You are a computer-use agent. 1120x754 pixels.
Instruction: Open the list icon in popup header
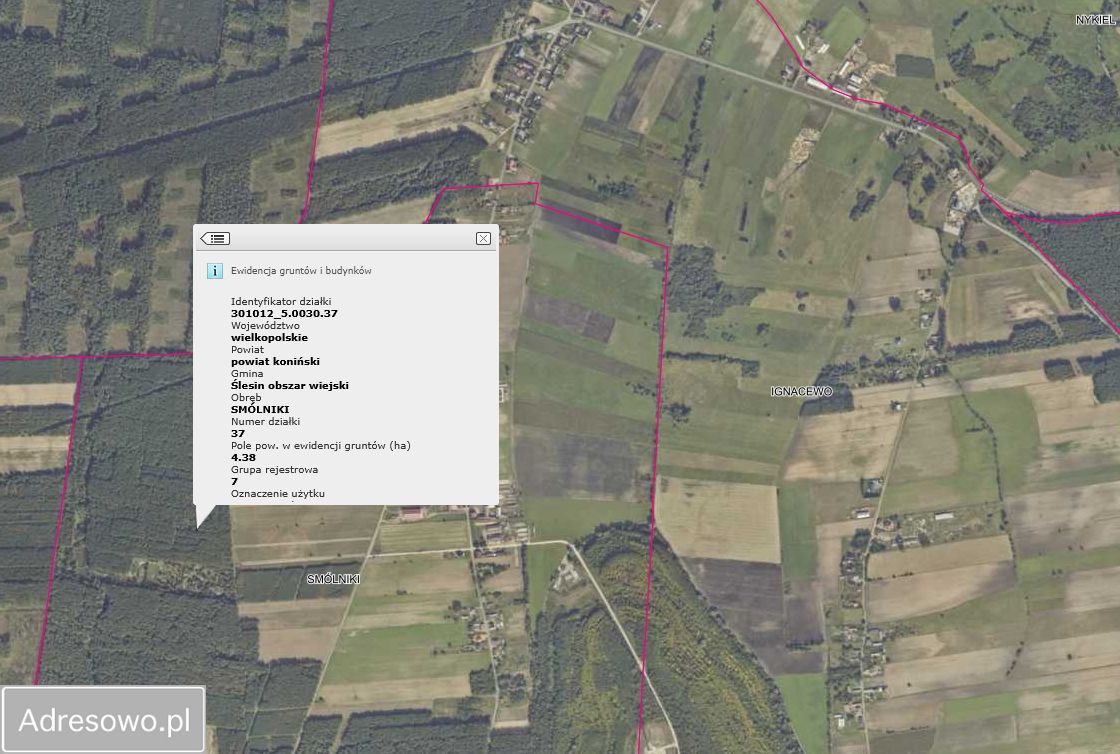215,238
